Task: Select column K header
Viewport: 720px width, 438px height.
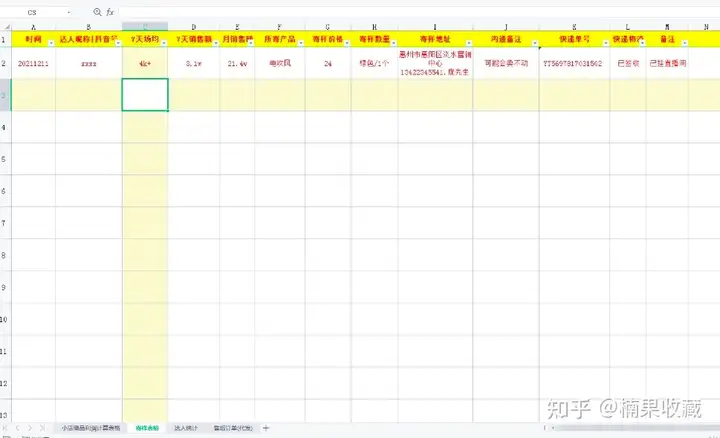Action: (574, 27)
